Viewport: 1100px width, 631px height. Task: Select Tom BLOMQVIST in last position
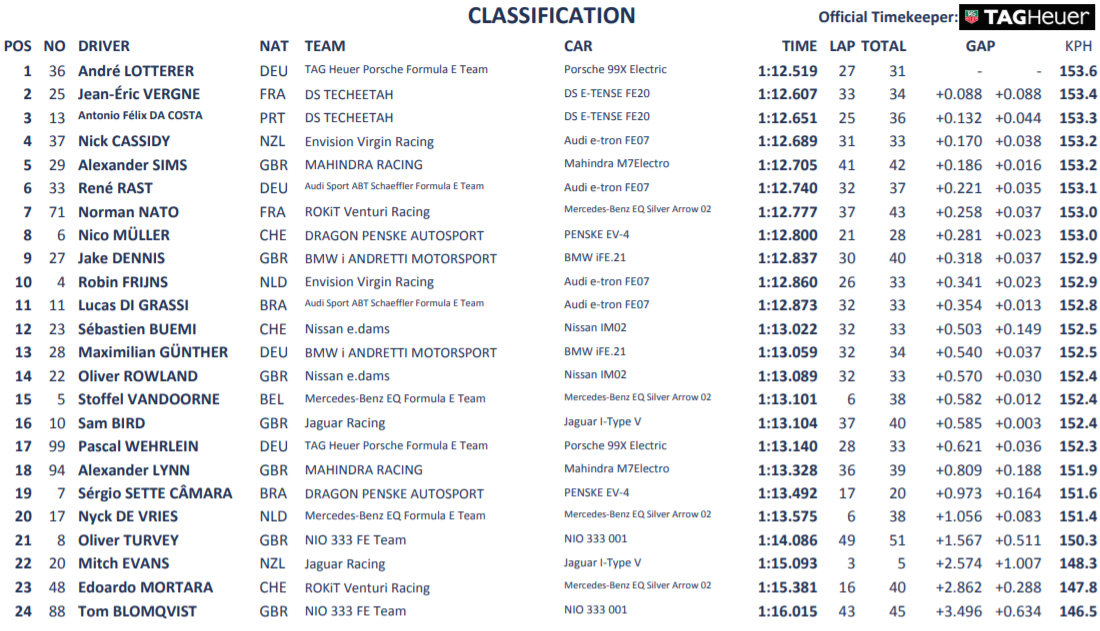click(137, 611)
